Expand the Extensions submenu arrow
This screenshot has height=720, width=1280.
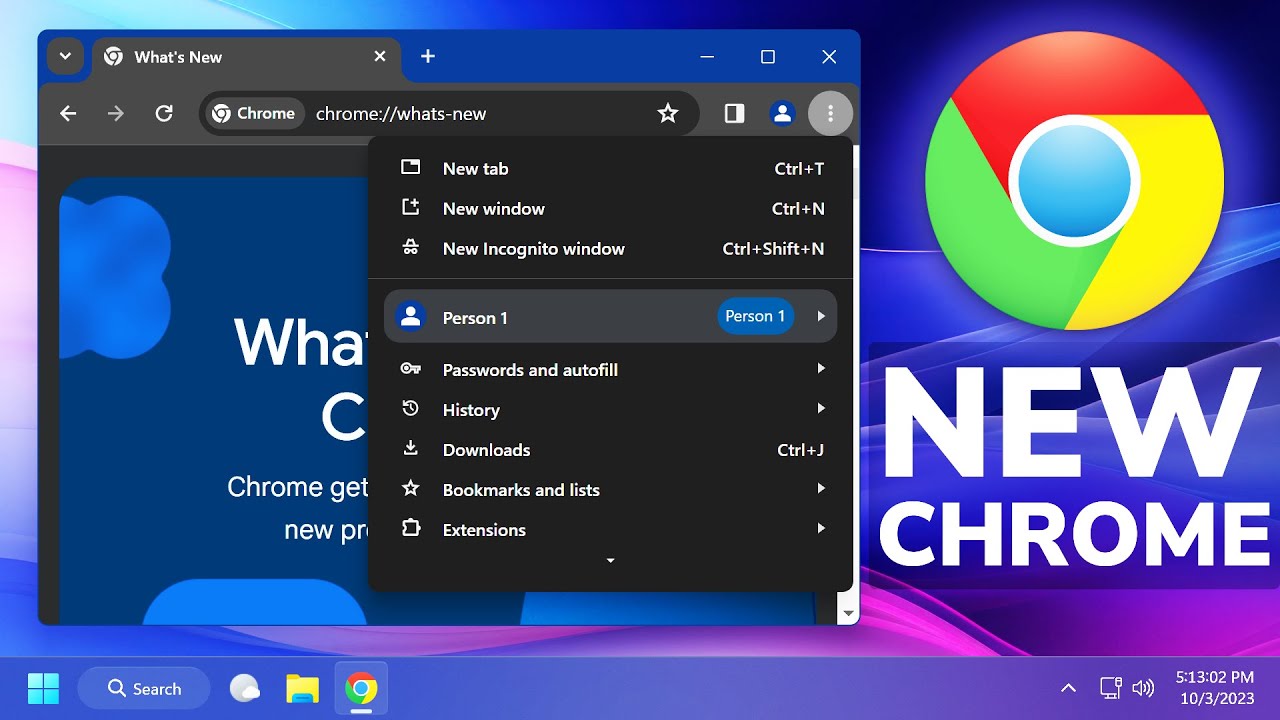[x=821, y=529]
